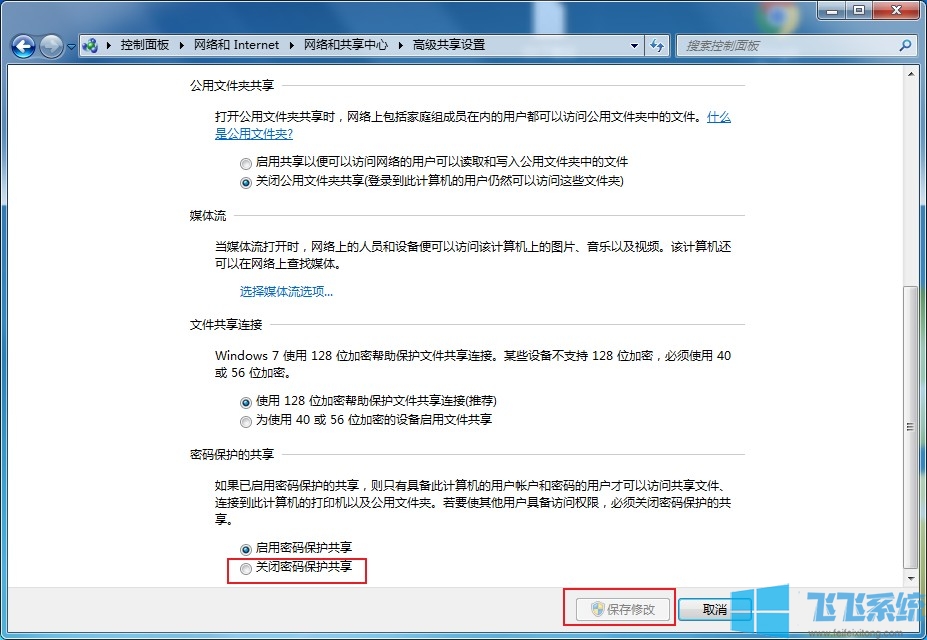Open the address bar dropdown arrow
927x640 pixels.
click(633, 45)
